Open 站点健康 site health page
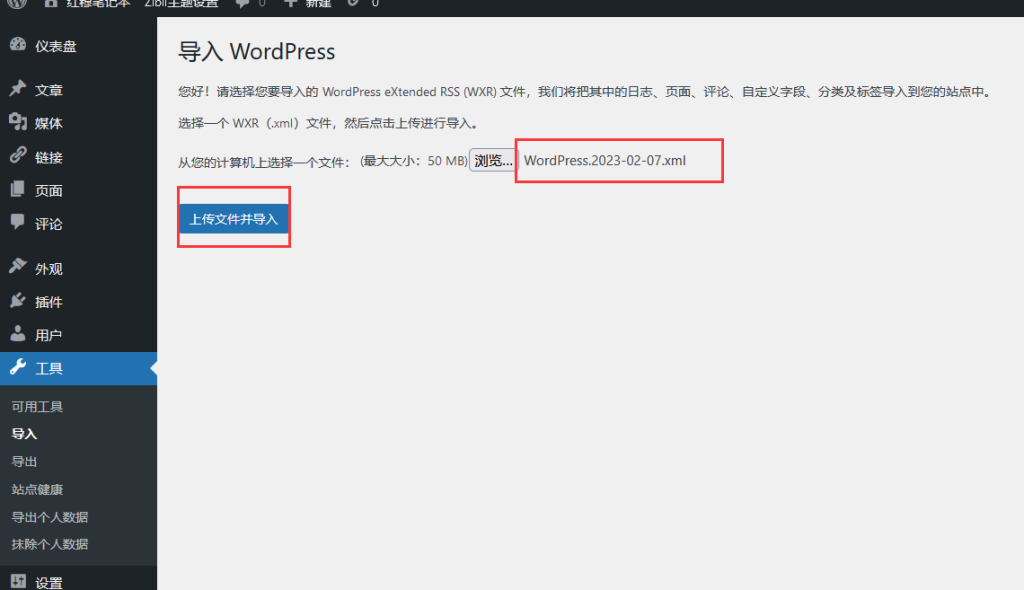Viewport: 1024px width, 590px height. 37,490
